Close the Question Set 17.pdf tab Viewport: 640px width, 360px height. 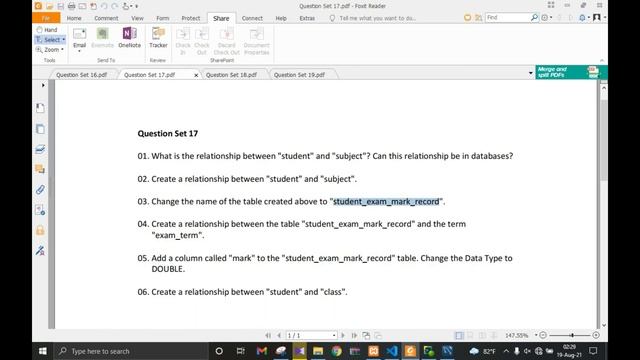pos(196,75)
